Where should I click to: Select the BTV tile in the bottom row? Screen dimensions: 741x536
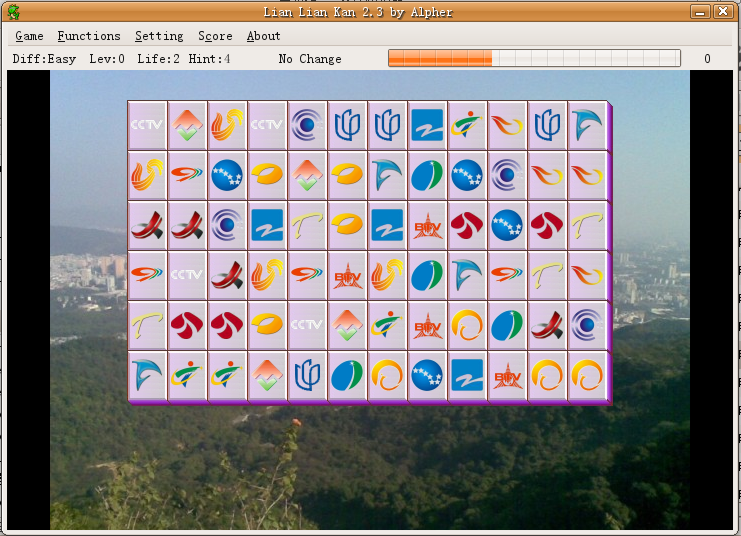pyautogui.click(x=507, y=376)
